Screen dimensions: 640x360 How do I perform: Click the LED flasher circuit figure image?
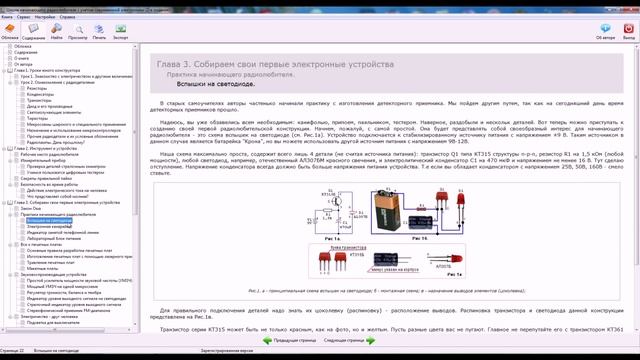click(x=387, y=234)
